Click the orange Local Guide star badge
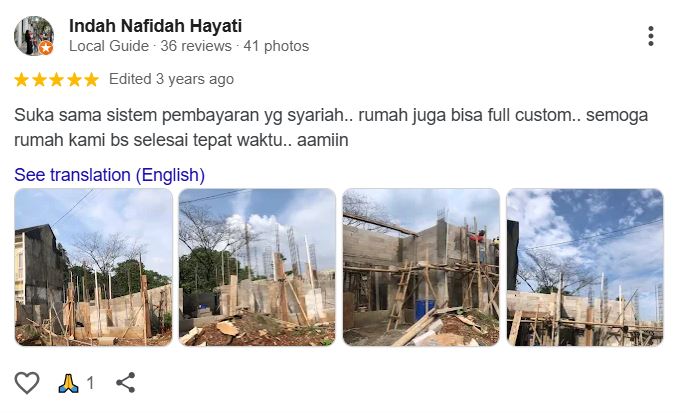Screen dimensions: 686x413 click(46, 47)
